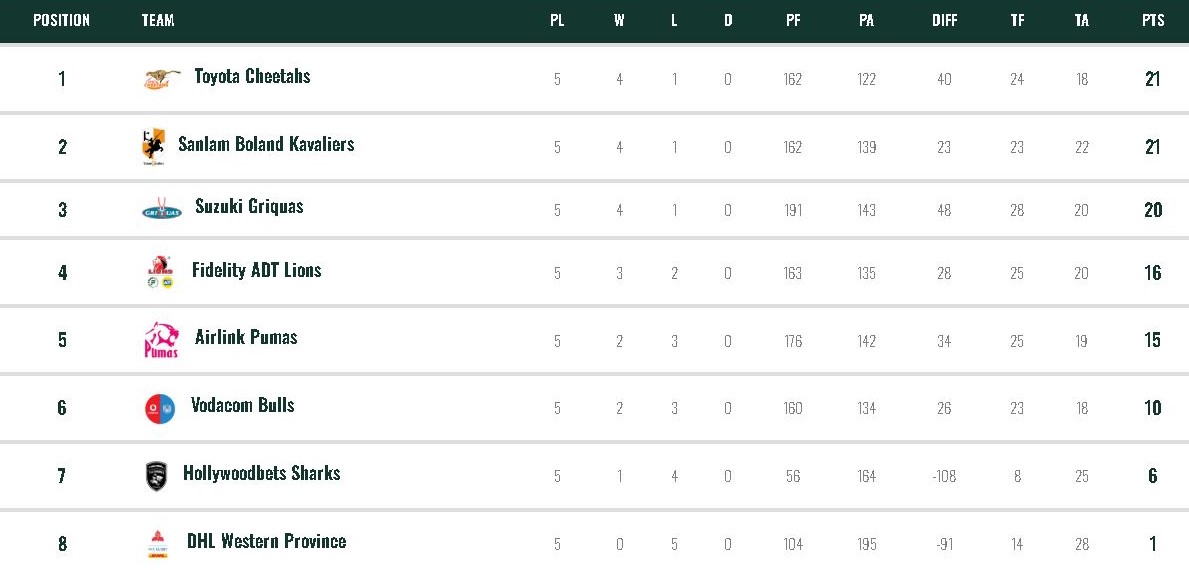Select the Vodacom Bulls team name
1189x570 pixels.
tap(243, 405)
